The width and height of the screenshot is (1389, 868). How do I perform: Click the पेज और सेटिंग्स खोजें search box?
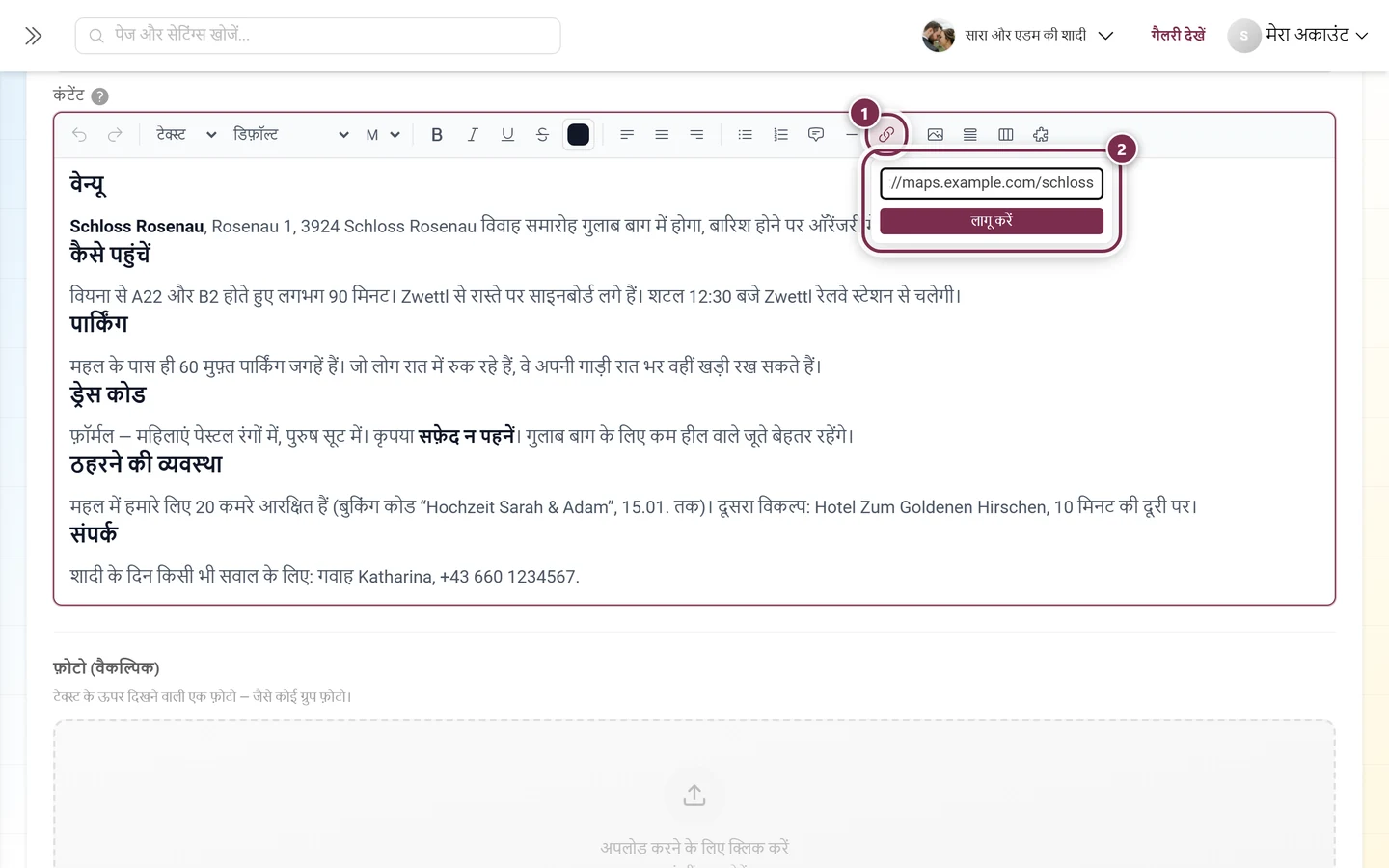click(318, 36)
